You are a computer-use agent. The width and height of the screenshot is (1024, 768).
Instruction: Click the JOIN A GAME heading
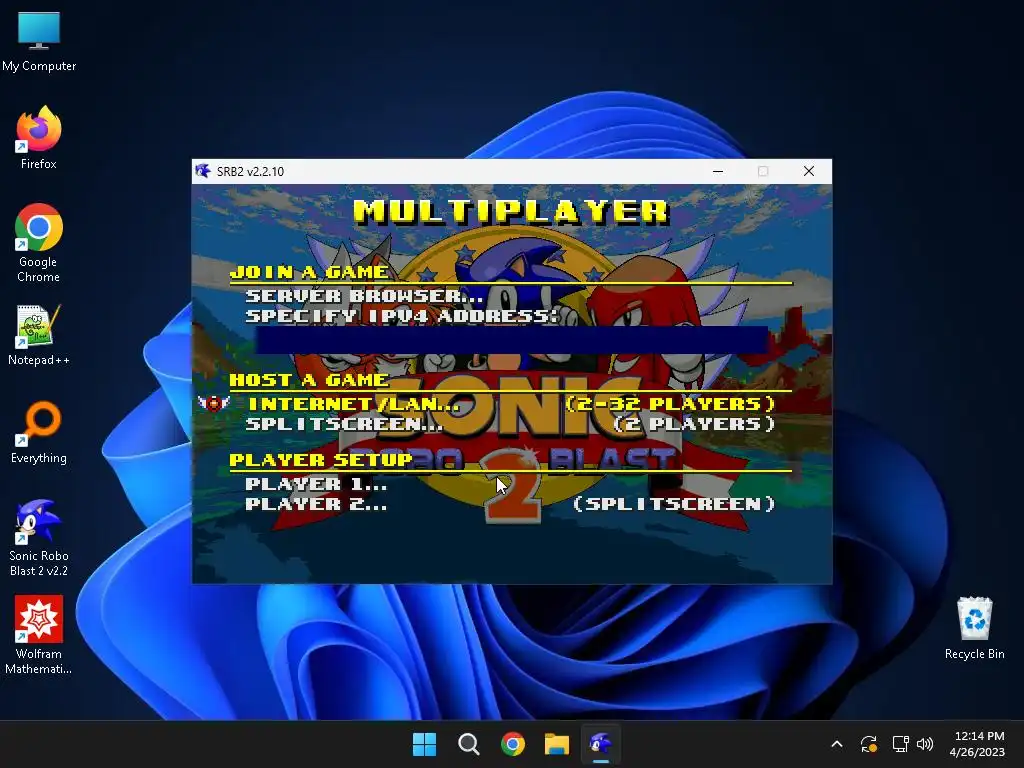[x=309, y=272]
